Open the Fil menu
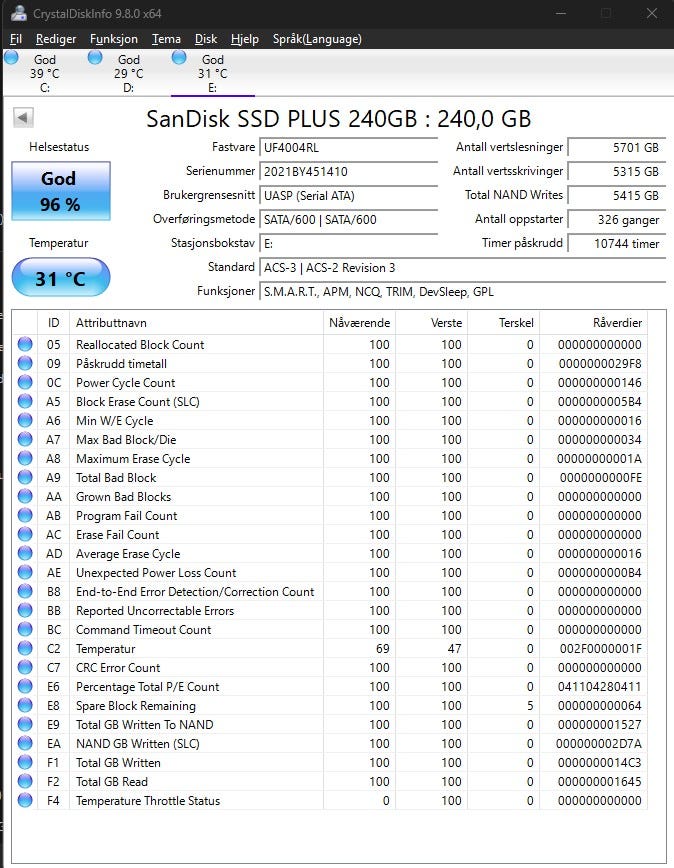Screen dimensions: 674x868 (x=16, y=39)
